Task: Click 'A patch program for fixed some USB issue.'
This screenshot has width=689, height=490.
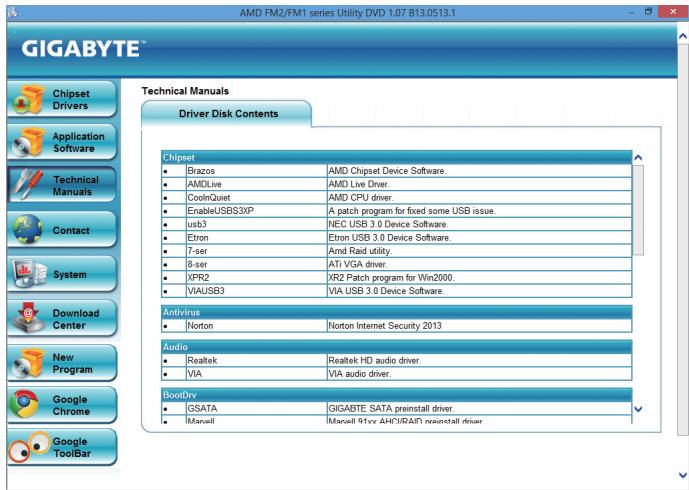Action: pos(412,211)
